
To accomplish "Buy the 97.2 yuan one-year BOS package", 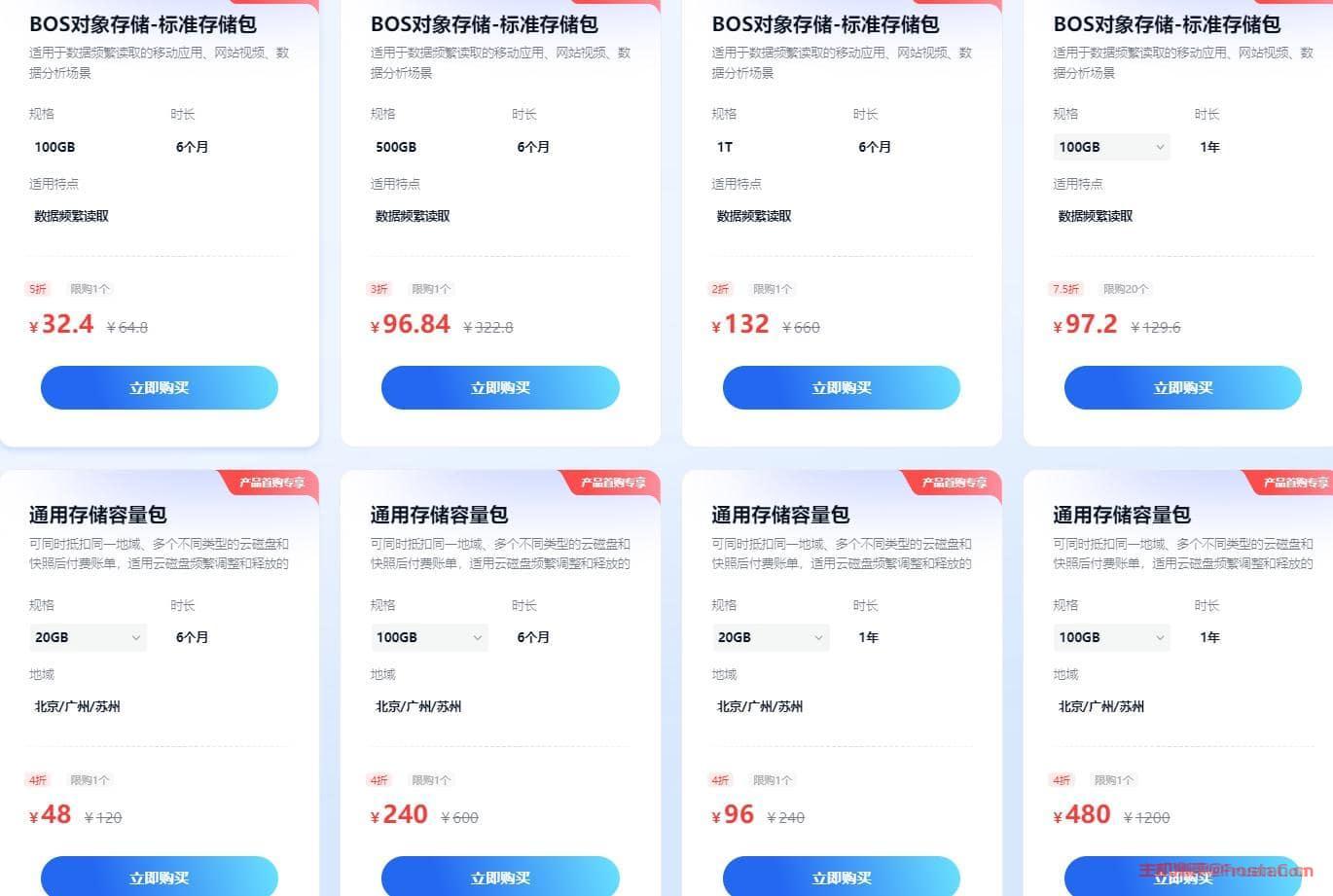I will coord(1183,387).
